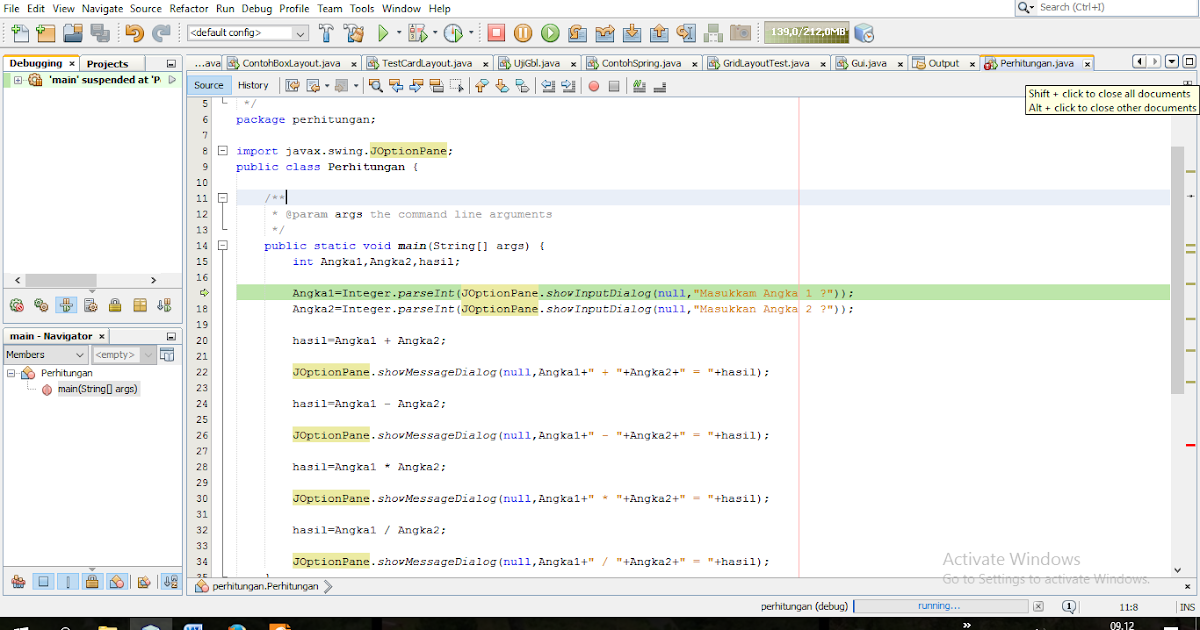Switch to the TestCardLayout.java tab
This screenshot has height=630, width=1200.
click(427, 63)
